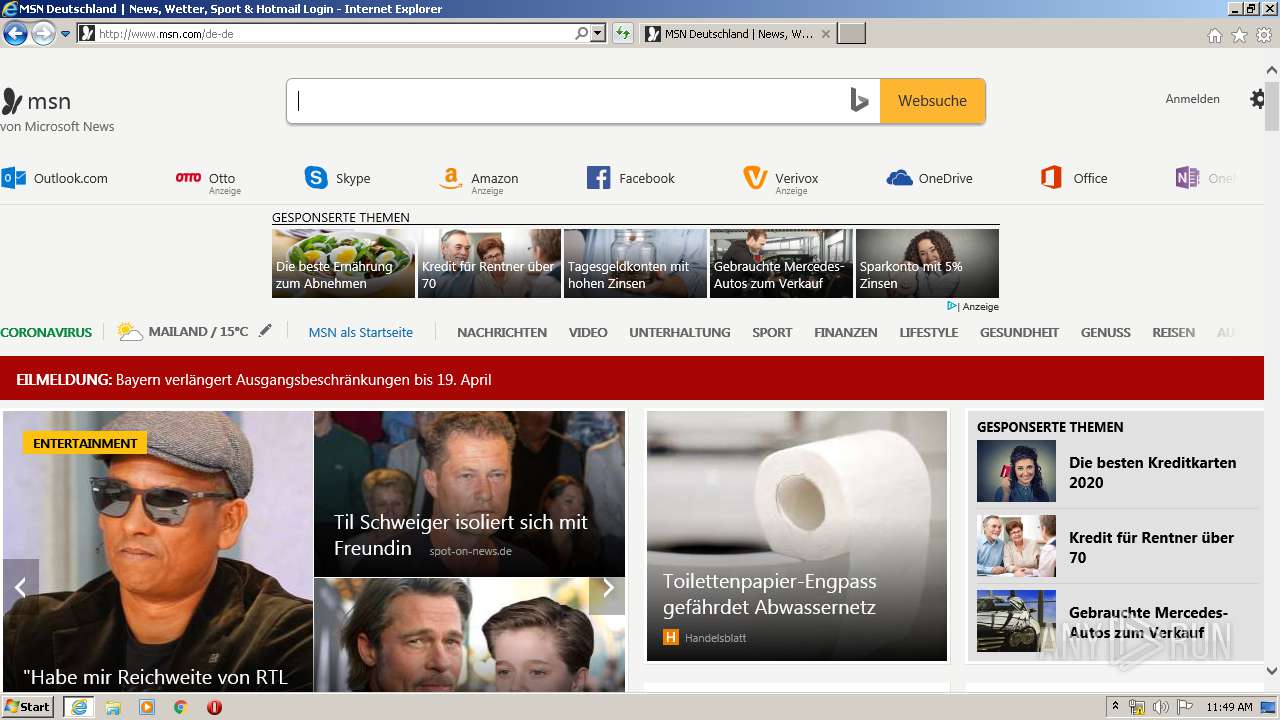Open GESUNDHEIT navigation item

click(x=1019, y=332)
